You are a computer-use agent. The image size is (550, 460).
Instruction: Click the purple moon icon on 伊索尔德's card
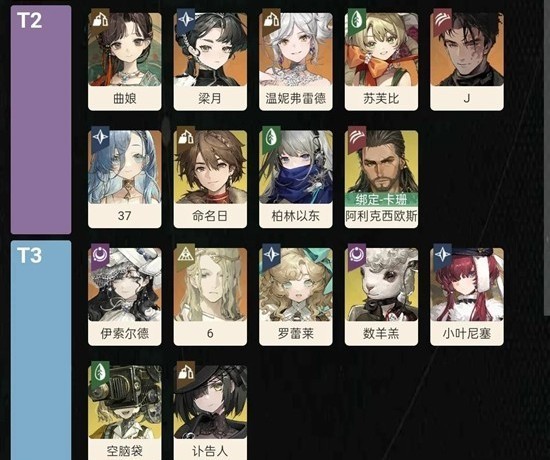tap(100, 255)
